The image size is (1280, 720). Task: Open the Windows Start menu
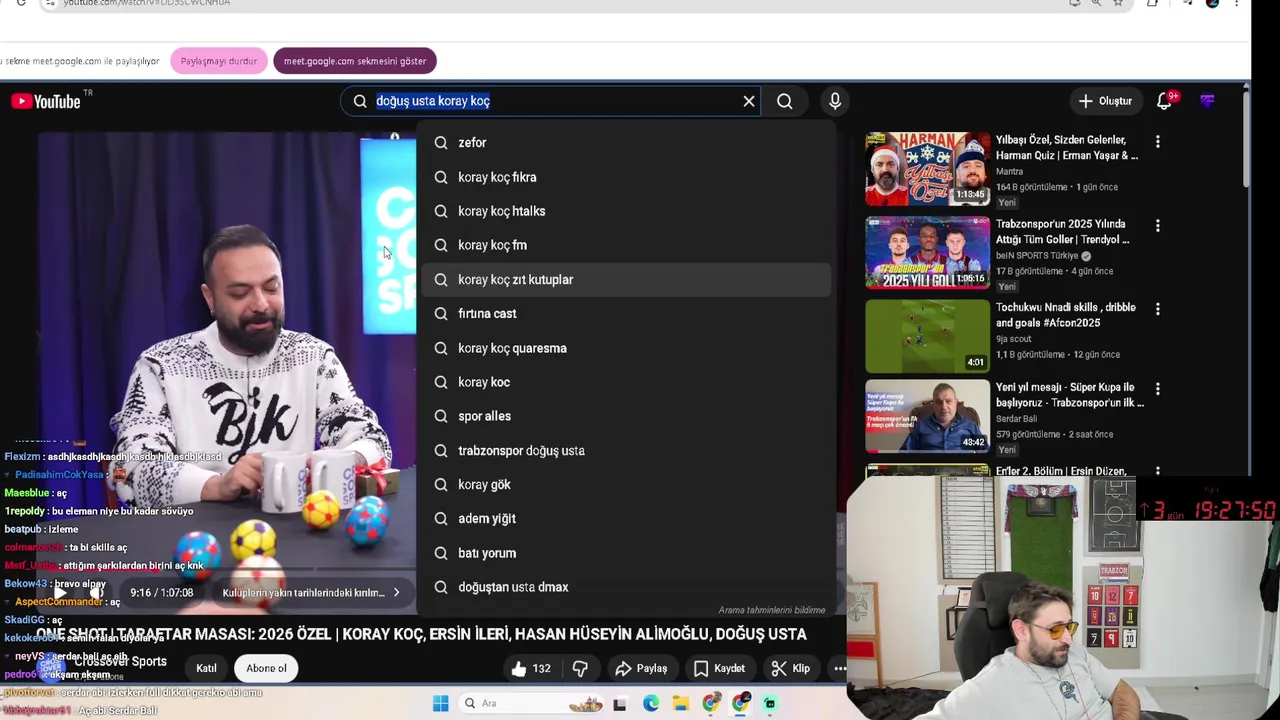pyautogui.click(x=440, y=704)
